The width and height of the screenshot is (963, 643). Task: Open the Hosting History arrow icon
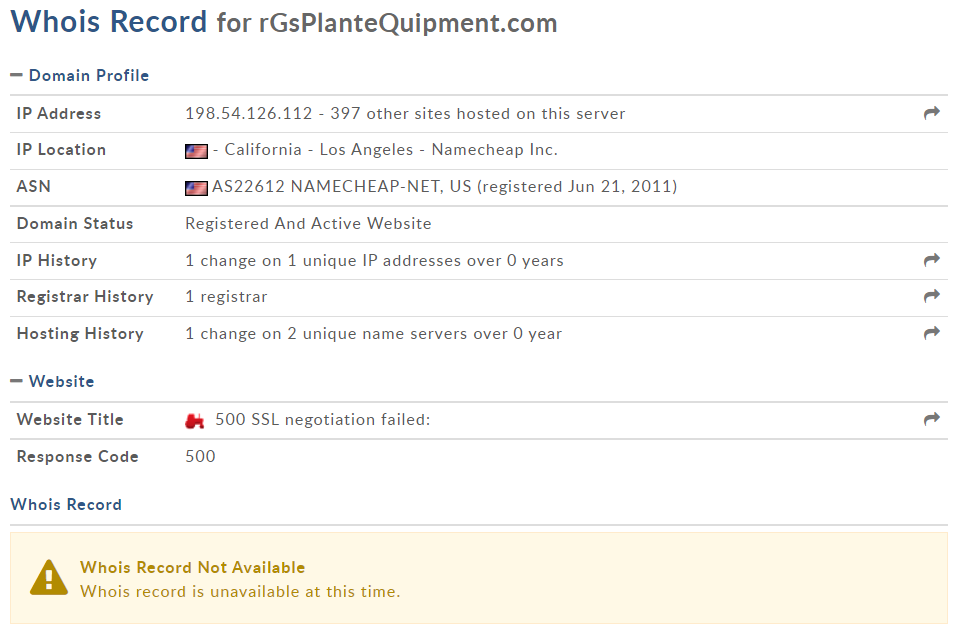(931, 334)
